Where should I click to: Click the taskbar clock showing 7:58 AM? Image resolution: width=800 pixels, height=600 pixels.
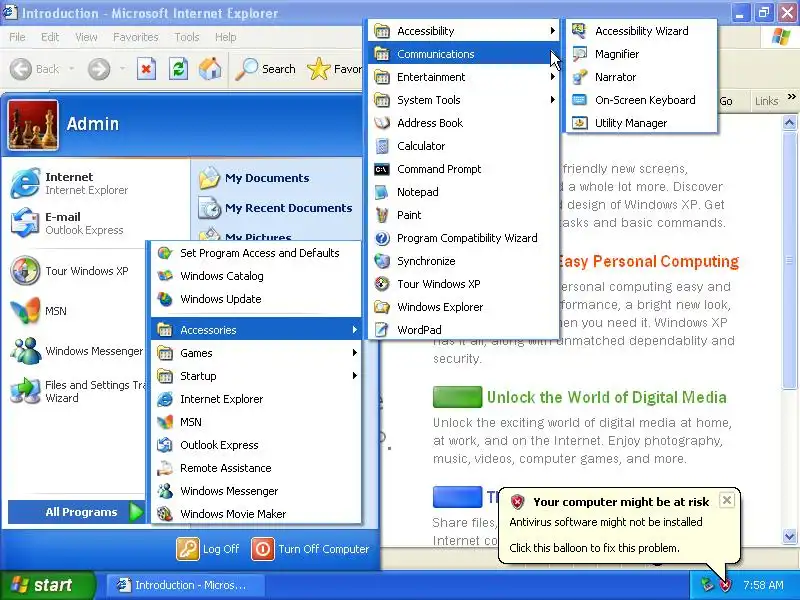(x=763, y=585)
